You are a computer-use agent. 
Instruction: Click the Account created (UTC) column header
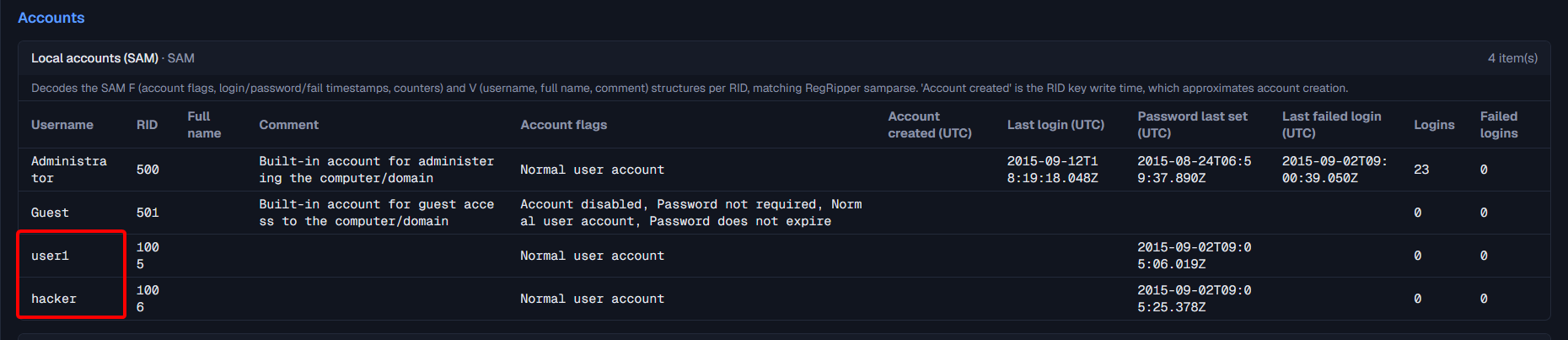tap(930, 125)
